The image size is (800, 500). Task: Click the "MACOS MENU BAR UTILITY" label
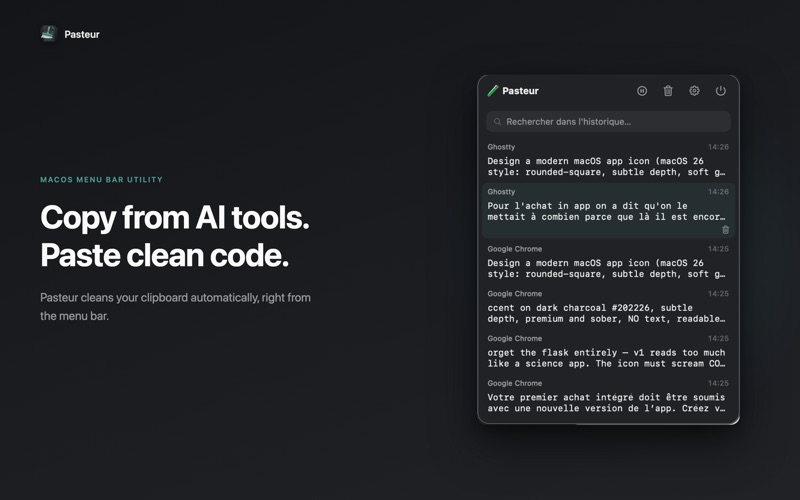pyautogui.click(x=102, y=180)
